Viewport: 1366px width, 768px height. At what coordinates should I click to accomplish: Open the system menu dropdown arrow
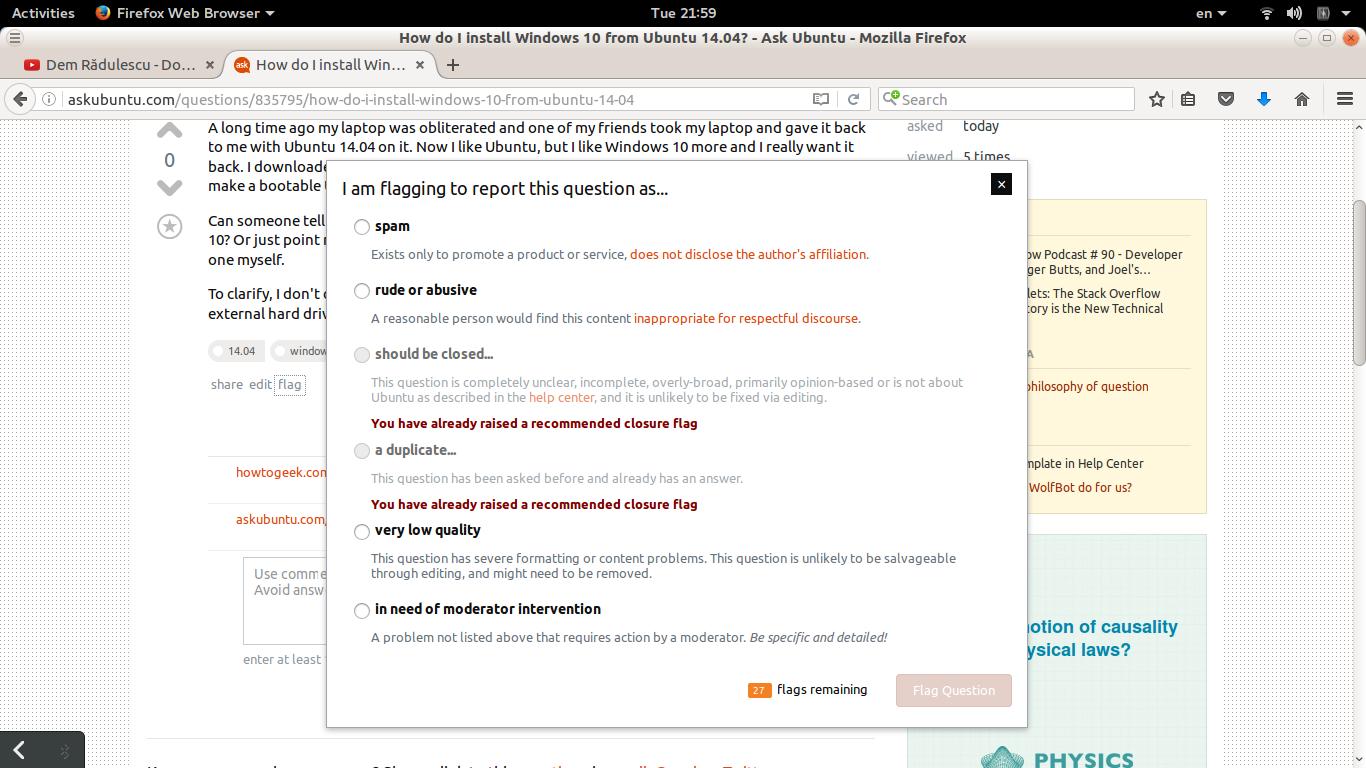[1347, 13]
